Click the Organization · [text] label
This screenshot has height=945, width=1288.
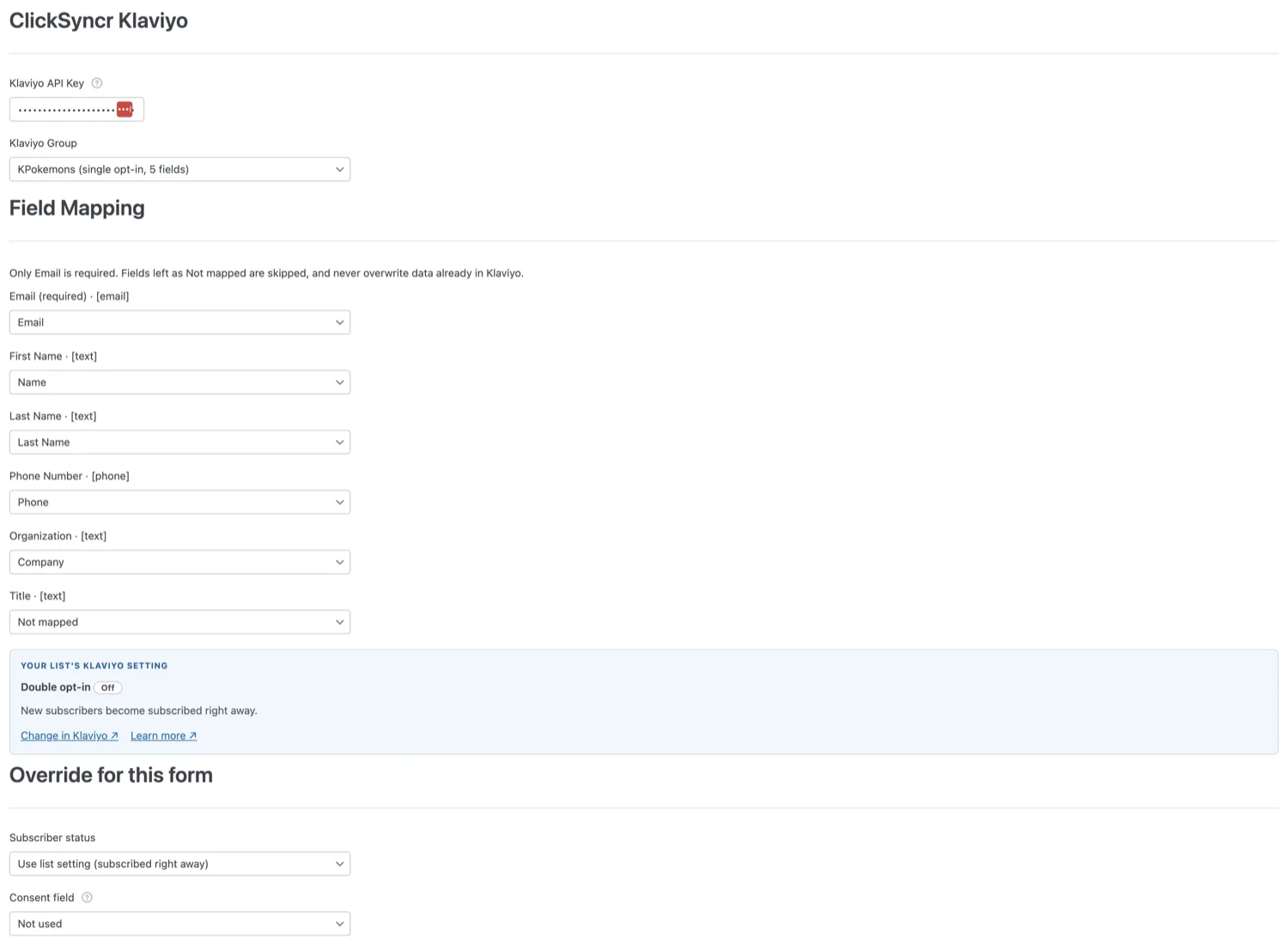[58, 536]
